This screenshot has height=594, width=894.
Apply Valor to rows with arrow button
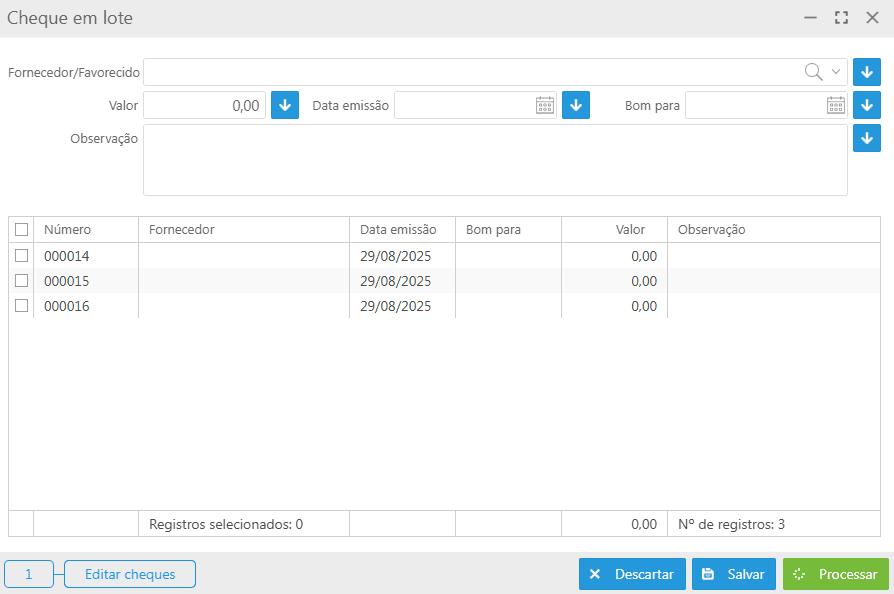[285, 105]
